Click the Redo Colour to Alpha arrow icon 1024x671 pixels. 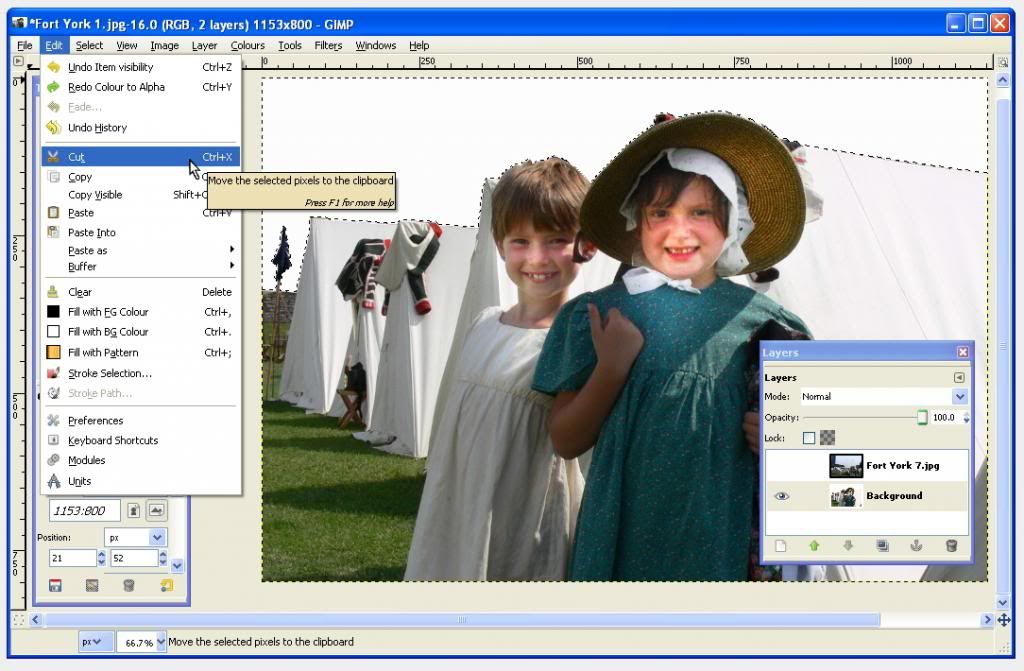coord(54,87)
